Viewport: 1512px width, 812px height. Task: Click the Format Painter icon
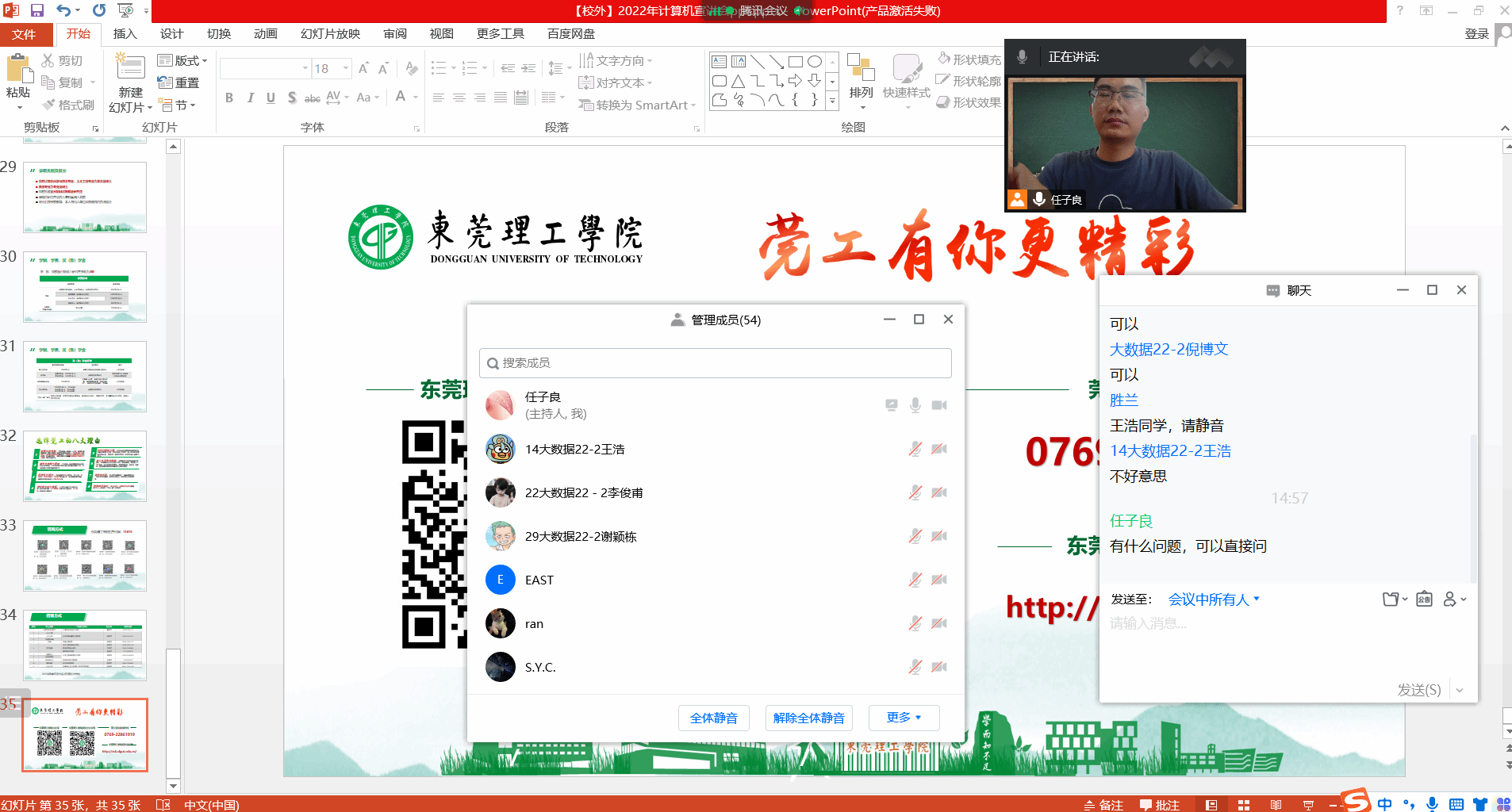click(68, 105)
